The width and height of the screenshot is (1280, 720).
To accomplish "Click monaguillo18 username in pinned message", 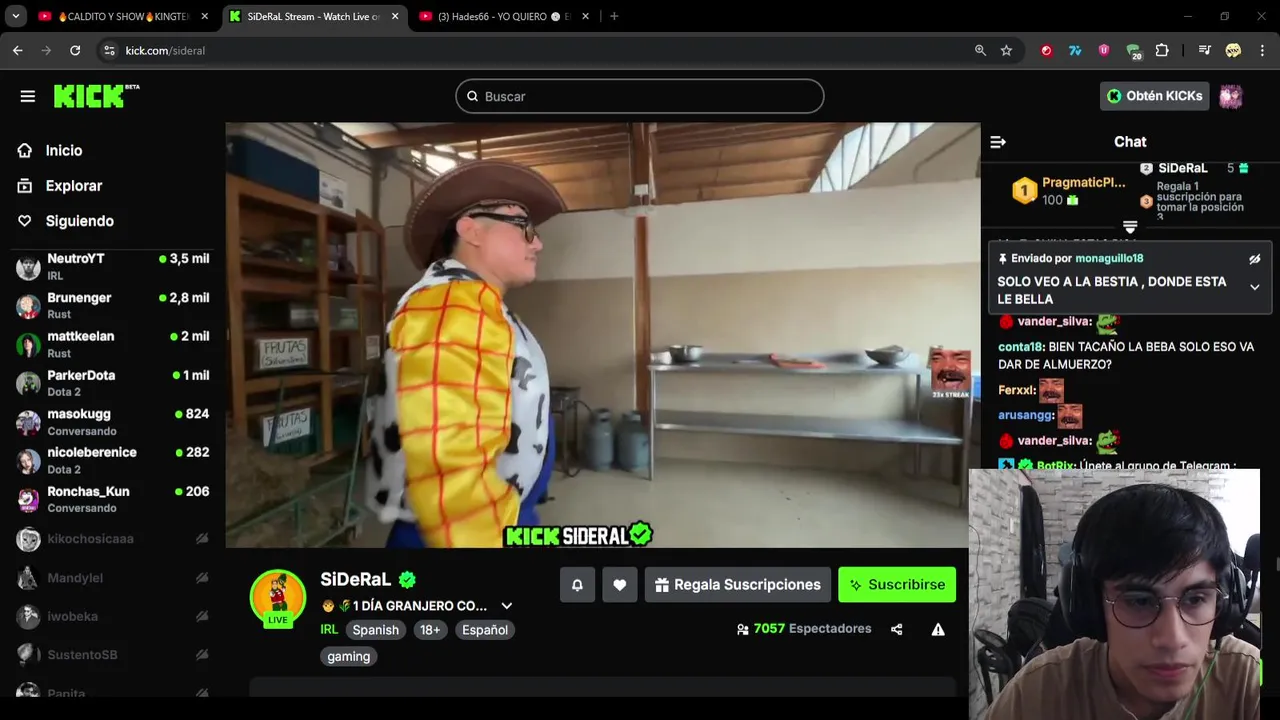I will coord(1109,258).
